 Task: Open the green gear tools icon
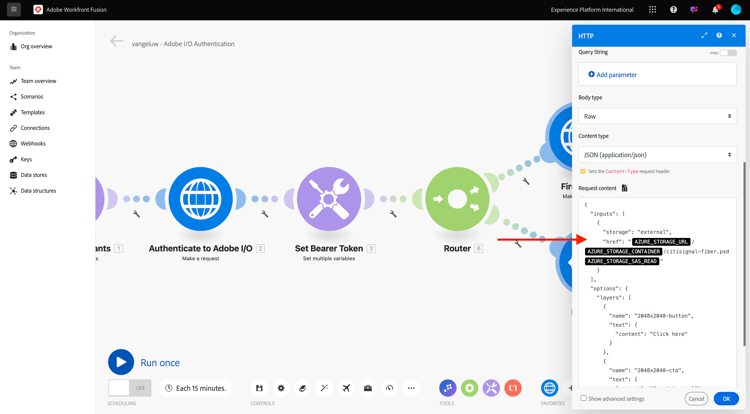(x=469, y=388)
